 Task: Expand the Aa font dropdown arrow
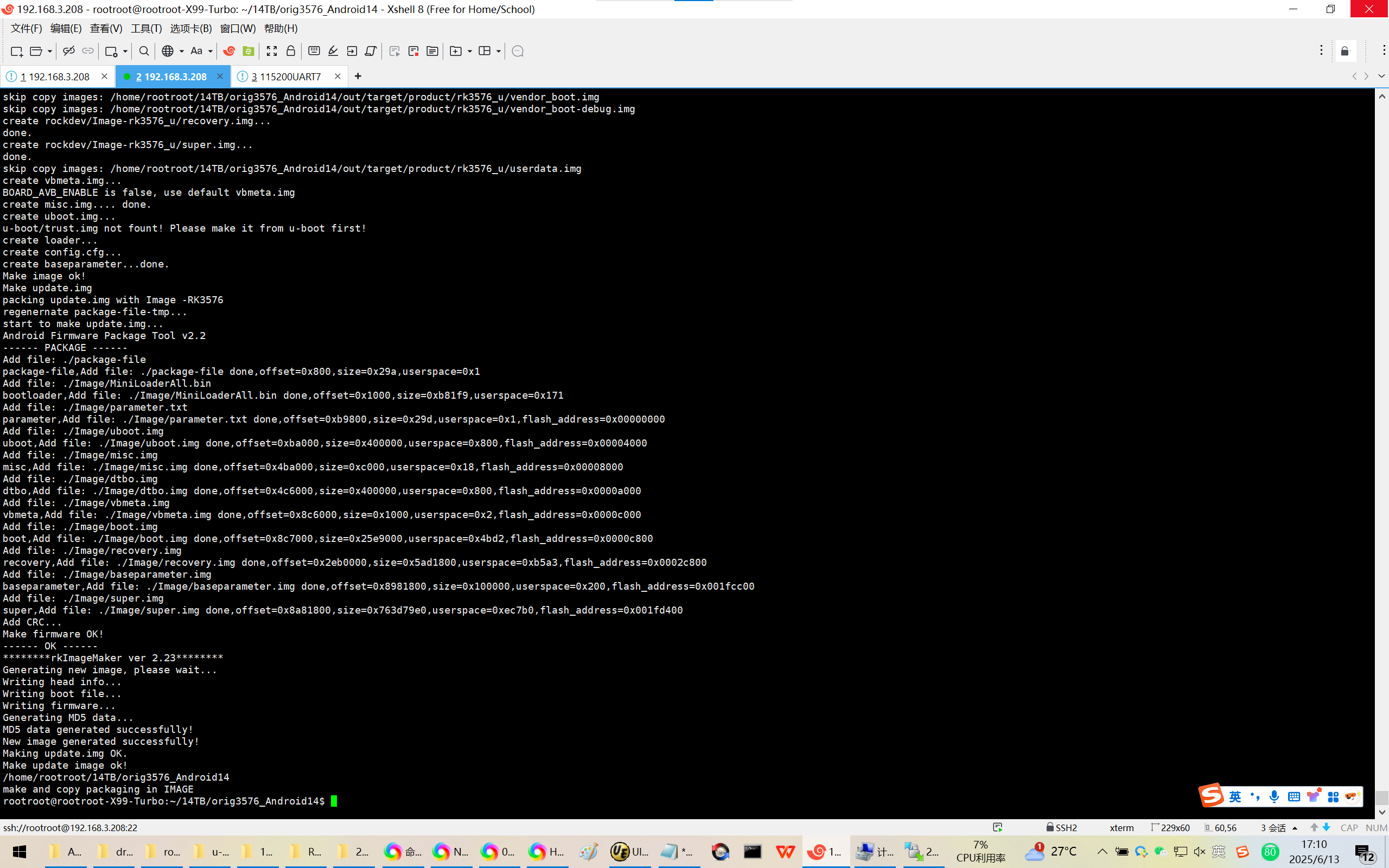pos(211,51)
